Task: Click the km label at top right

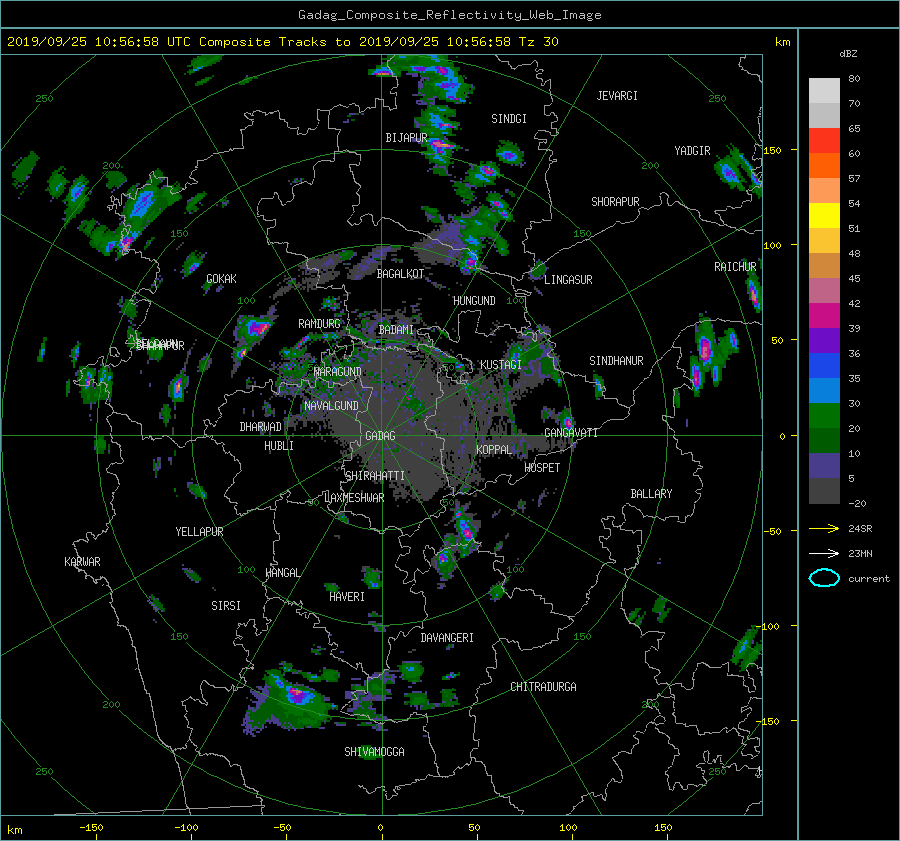Action: 782,42
